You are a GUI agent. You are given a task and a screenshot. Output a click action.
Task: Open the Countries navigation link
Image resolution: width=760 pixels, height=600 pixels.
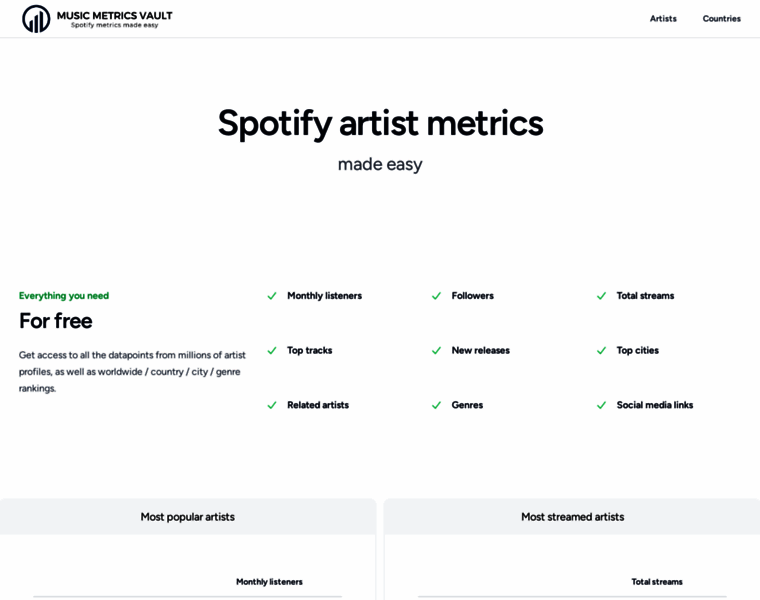pyautogui.click(x=721, y=18)
